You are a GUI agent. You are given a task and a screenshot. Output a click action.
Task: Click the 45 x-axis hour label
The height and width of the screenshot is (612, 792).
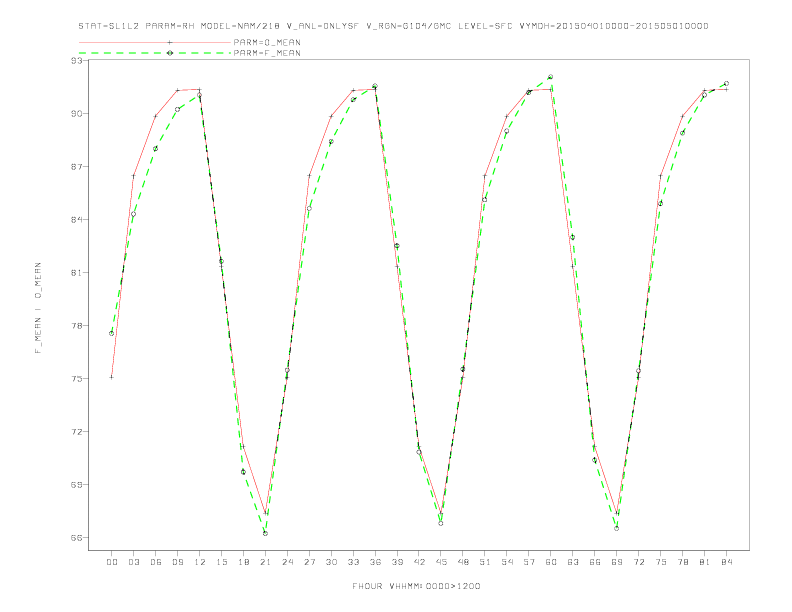pos(441,562)
